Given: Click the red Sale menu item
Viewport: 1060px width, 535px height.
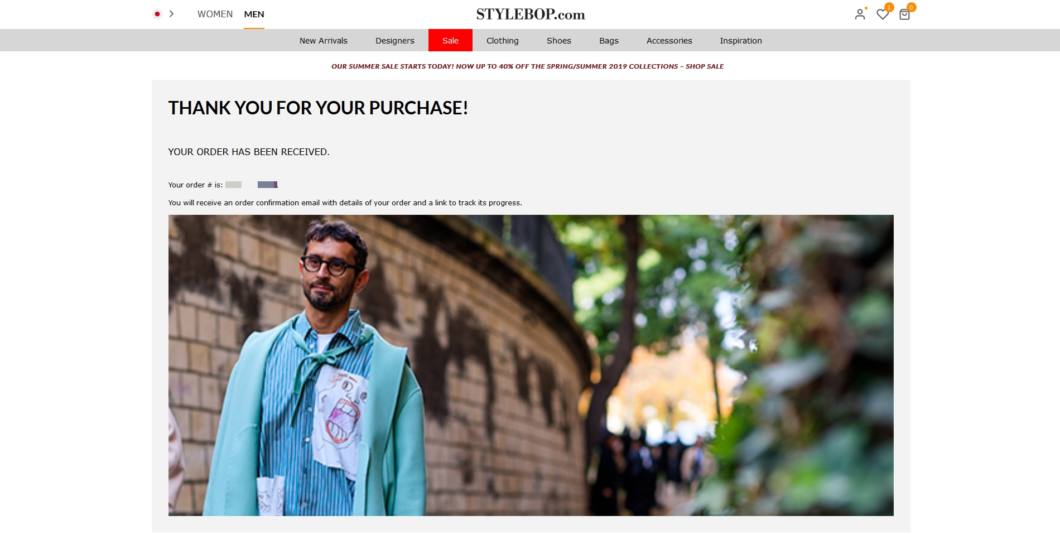Looking at the screenshot, I should [450, 41].
